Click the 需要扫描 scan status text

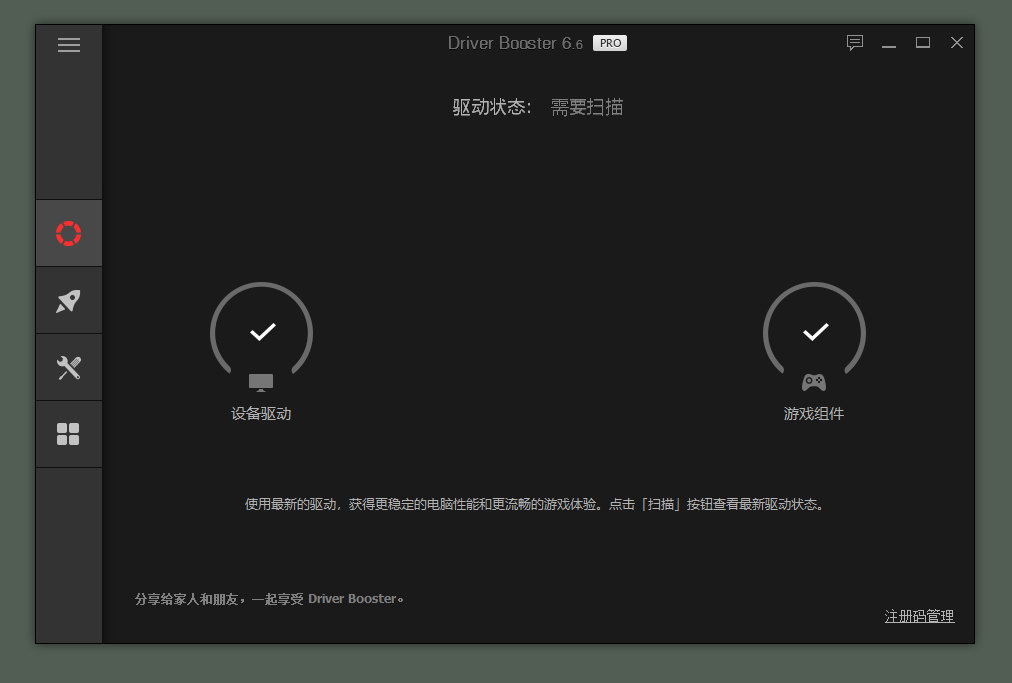tap(587, 107)
